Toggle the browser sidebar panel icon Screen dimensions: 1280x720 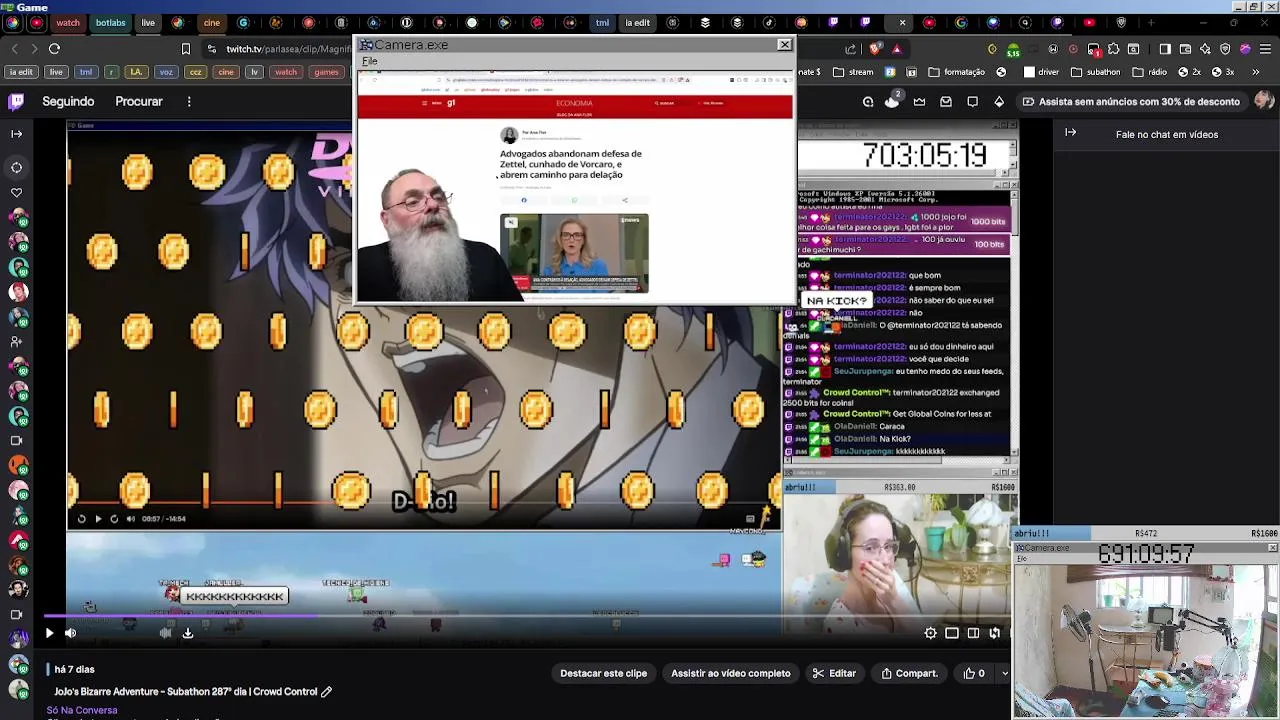(x=1164, y=48)
